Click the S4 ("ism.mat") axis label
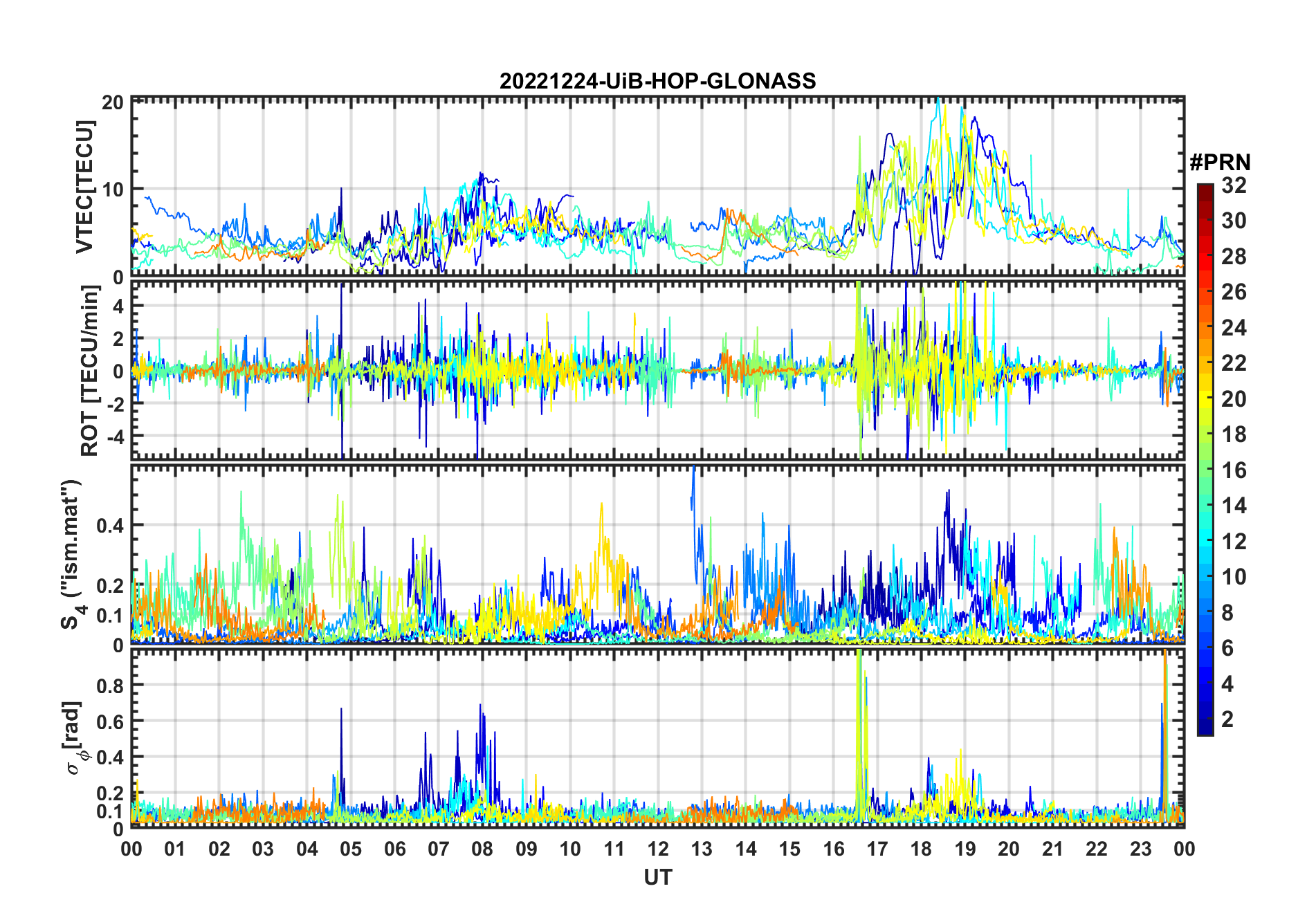The image size is (1316, 920). (x=72, y=555)
